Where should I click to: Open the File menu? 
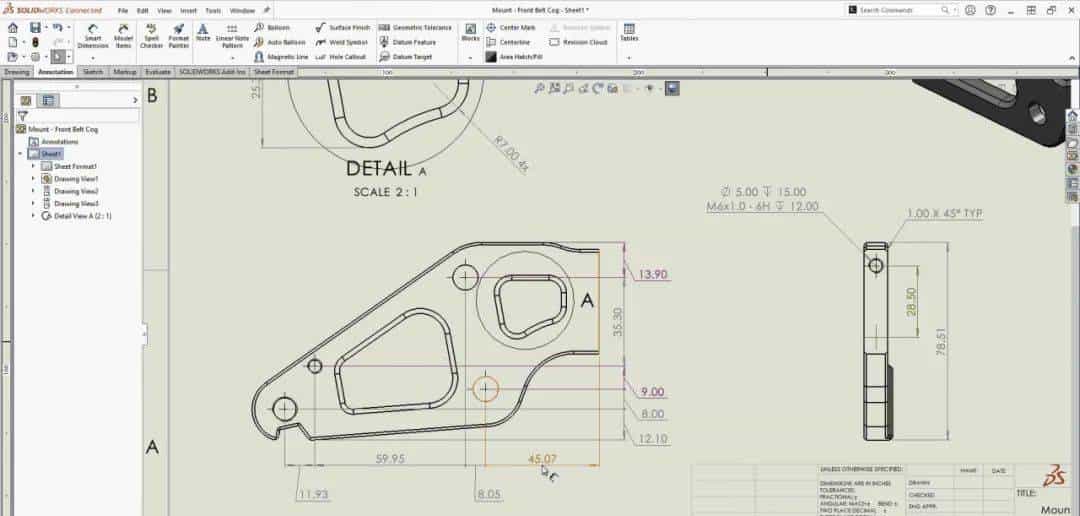point(123,10)
